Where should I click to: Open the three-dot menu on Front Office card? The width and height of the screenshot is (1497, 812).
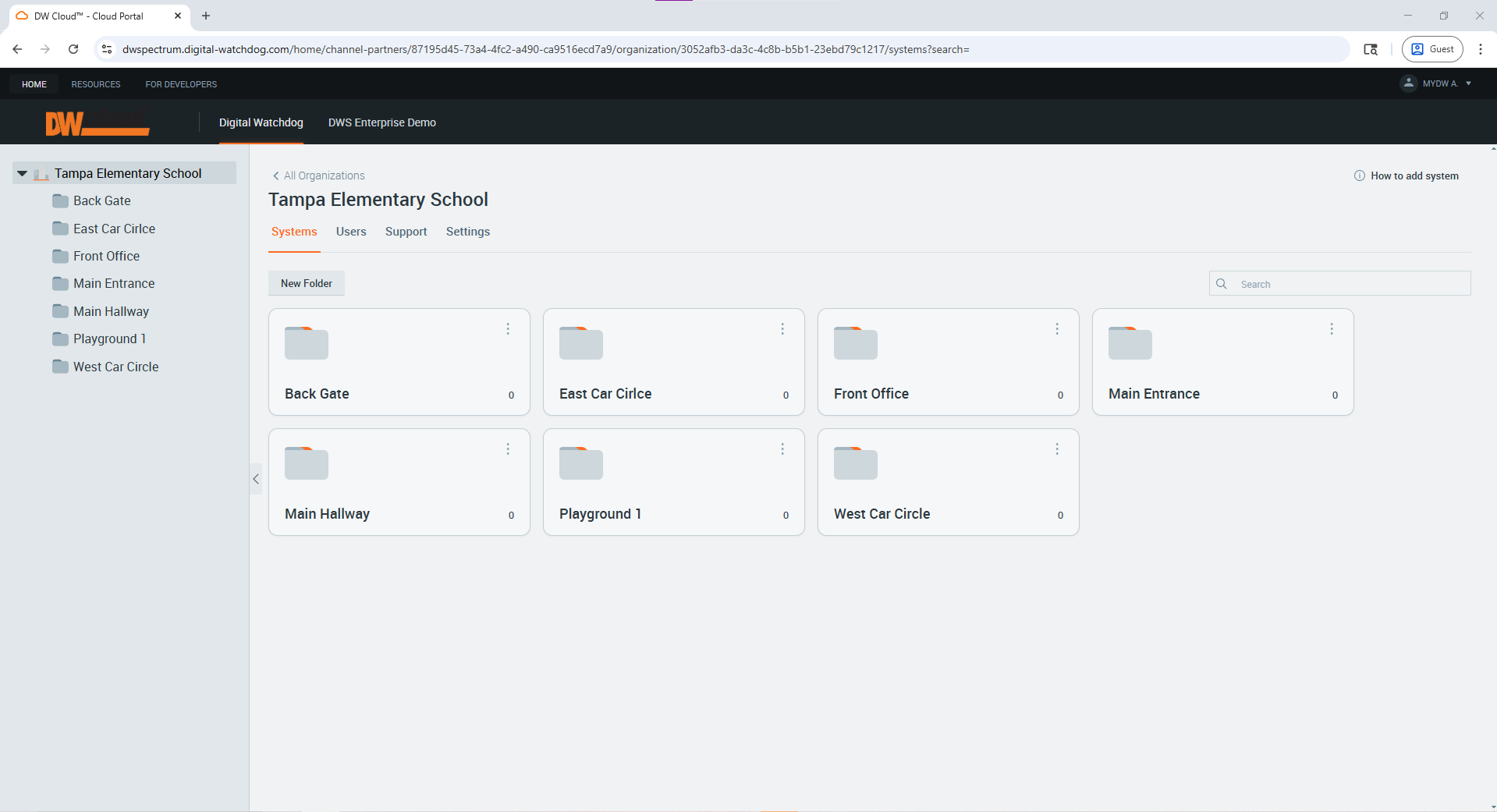[x=1057, y=329]
